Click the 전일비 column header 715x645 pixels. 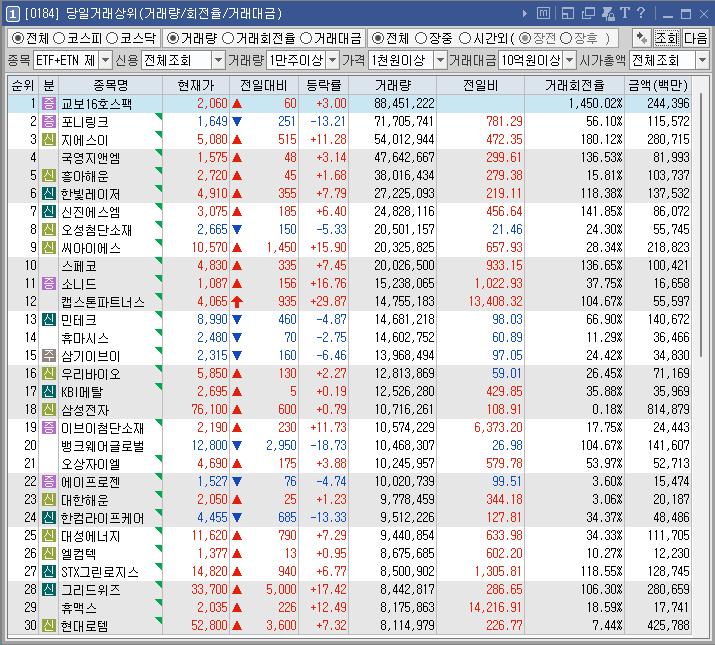pos(480,85)
